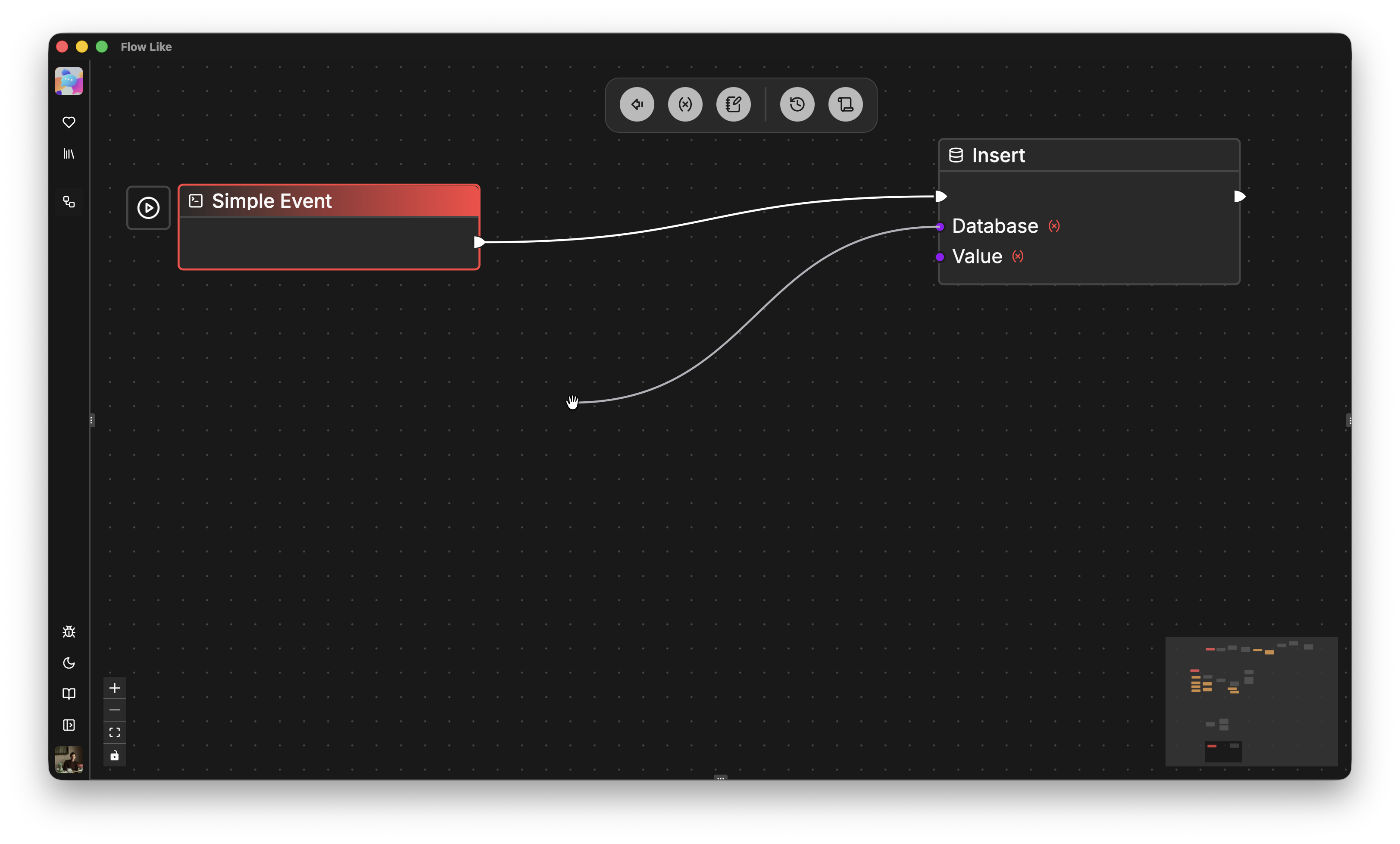Open the documentation book icon
The height and width of the screenshot is (844, 1400).
(69, 694)
